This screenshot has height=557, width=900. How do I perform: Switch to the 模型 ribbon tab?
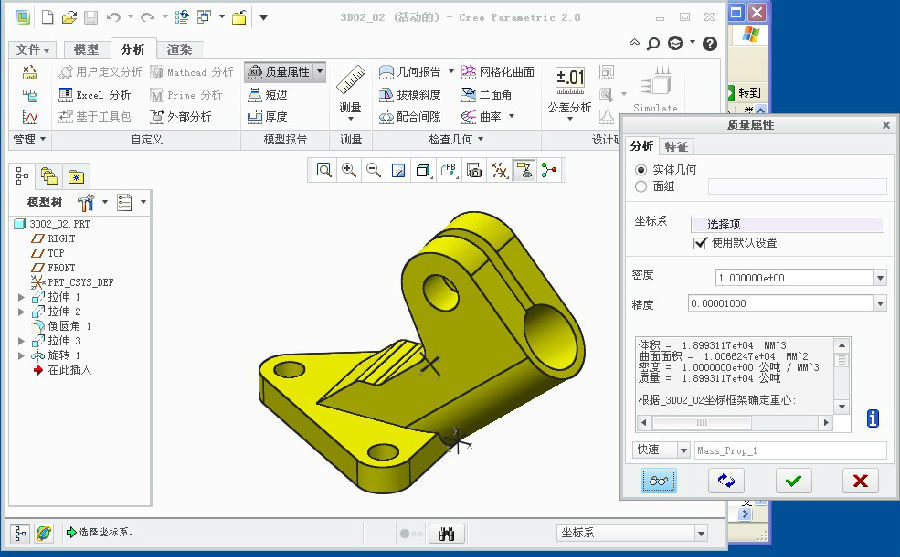click(86, 49)
